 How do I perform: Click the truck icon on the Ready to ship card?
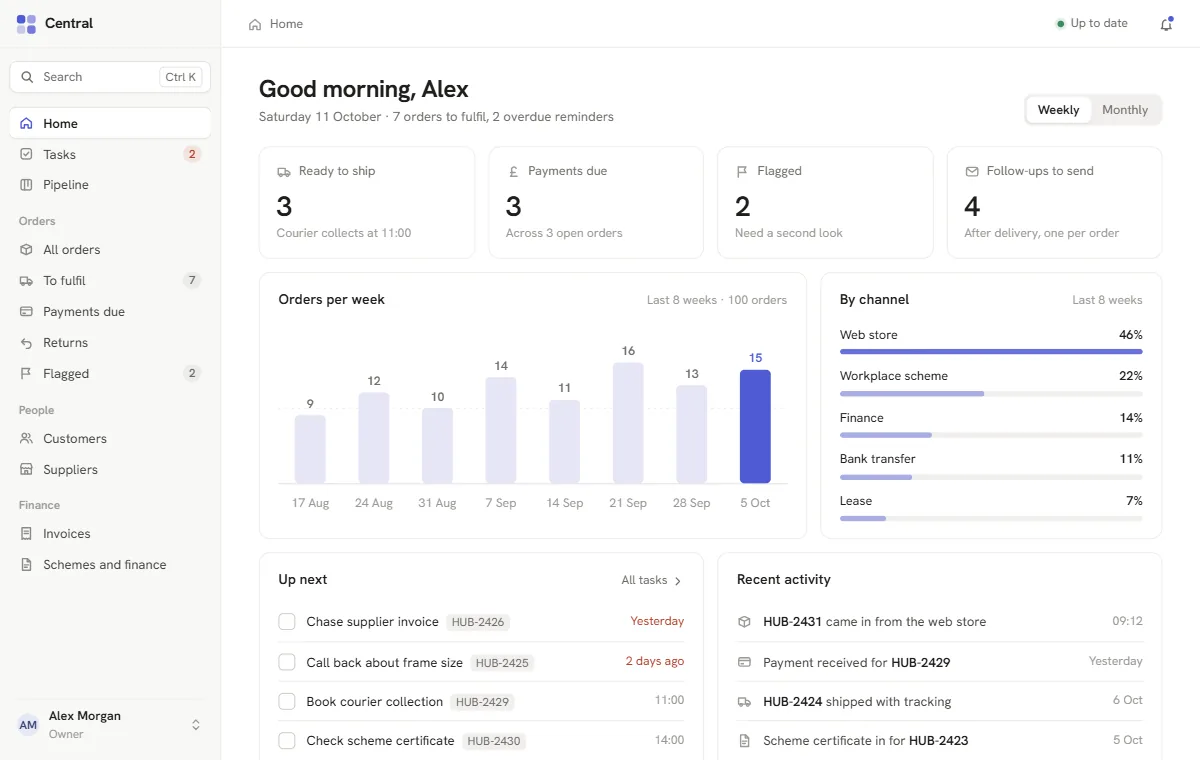pyautogui.click(x=284, y=172)
